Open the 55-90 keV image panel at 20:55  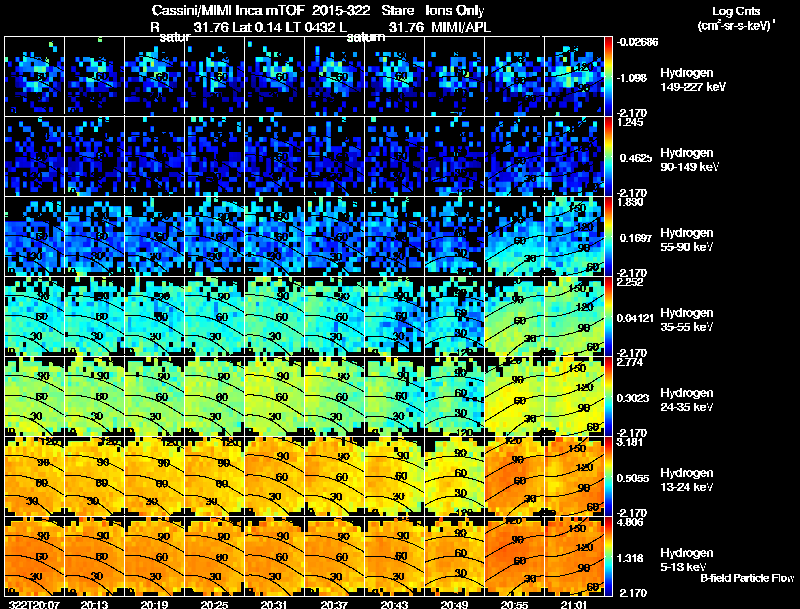pyautogui.click(x=514, y=236)
